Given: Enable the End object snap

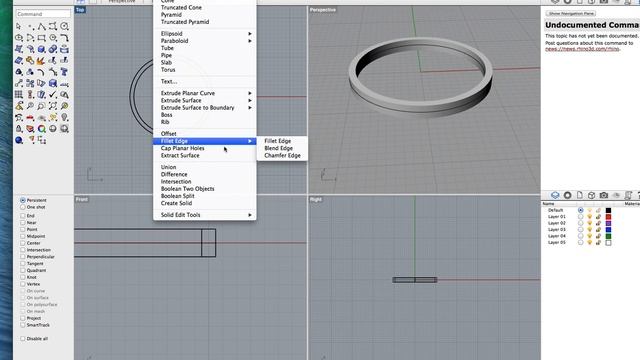Looking at the screenshot, I should pyautogui.click(x=23, y=216).
